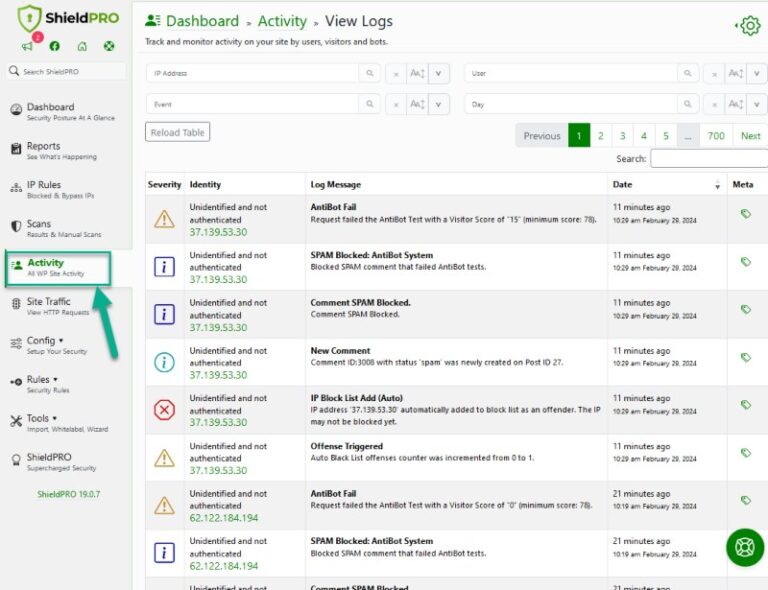
Task: Expand the IP Address filter dropdown arrow
Action: (x=440, y=74)
